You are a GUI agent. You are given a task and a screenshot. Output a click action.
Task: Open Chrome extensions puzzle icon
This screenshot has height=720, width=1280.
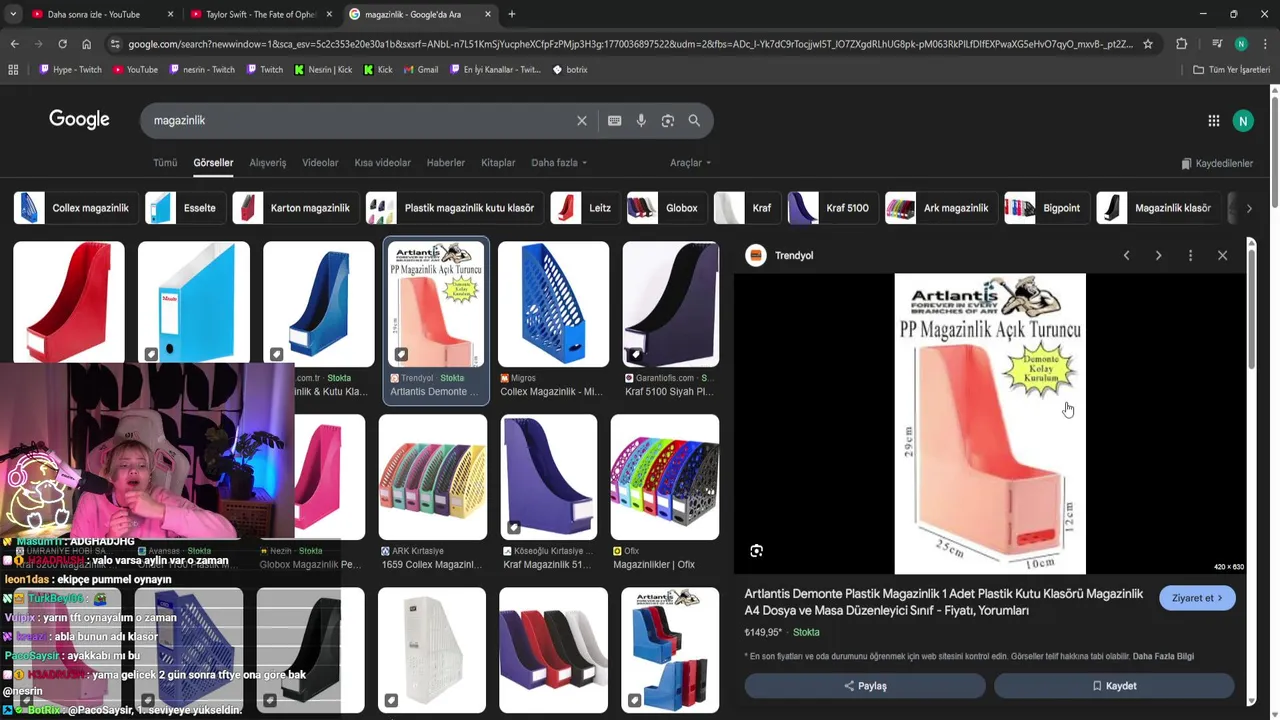tap(1181, 44)
